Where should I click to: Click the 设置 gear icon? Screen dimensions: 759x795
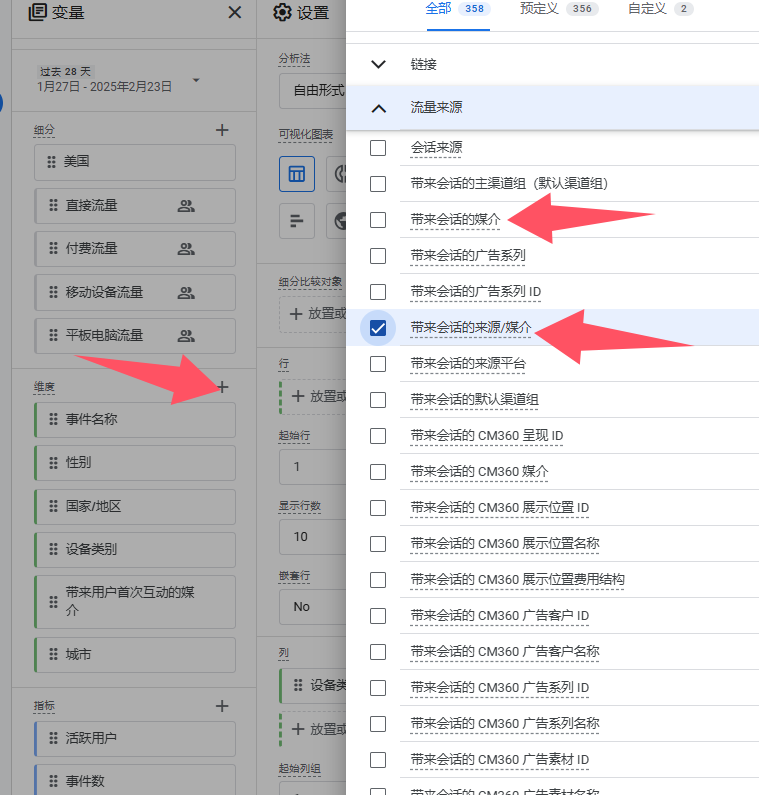pyautogui.click(x=282, y=12)
